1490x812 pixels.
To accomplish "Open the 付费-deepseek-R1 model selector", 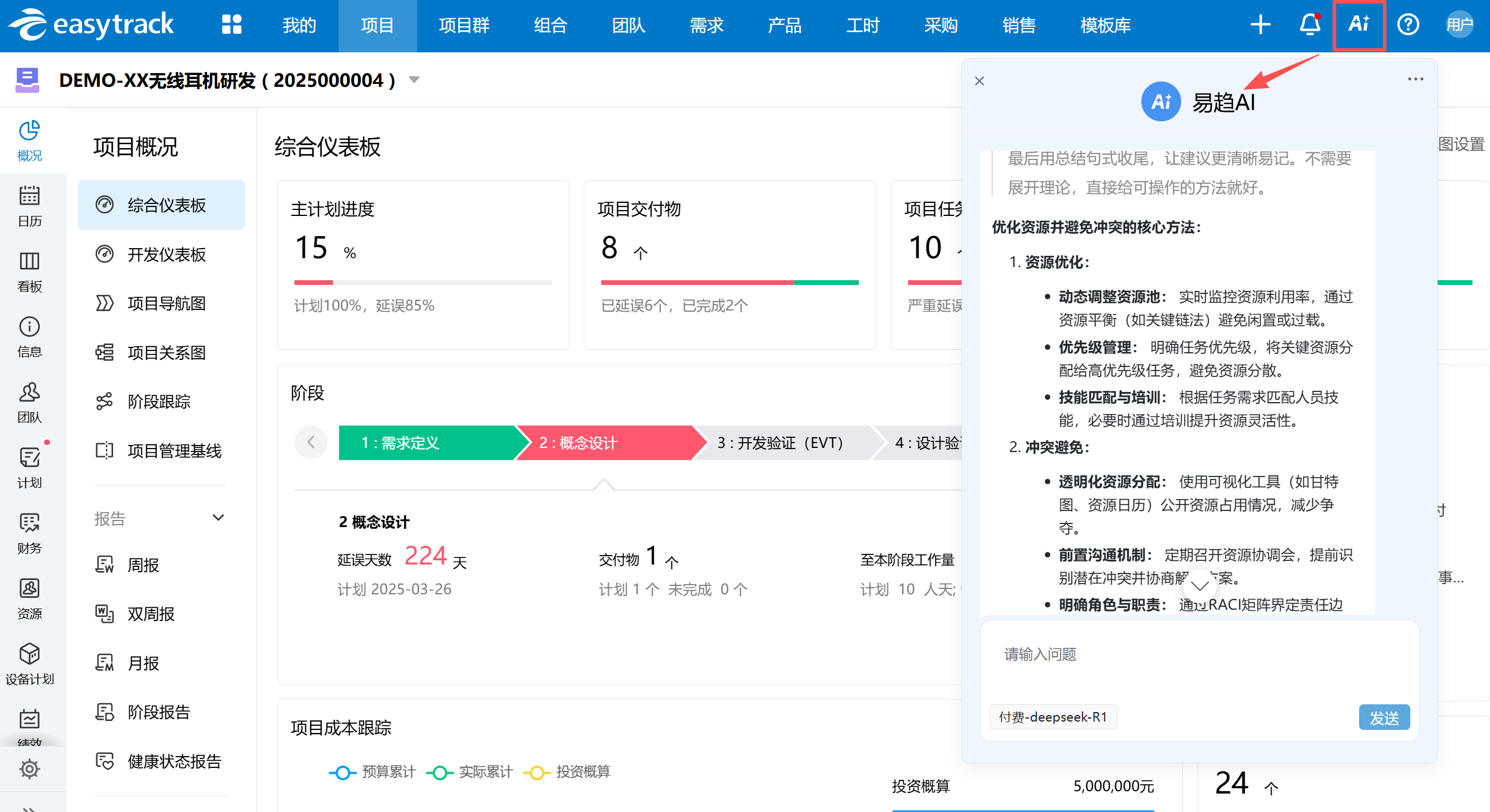I will tap(1053, 717).
